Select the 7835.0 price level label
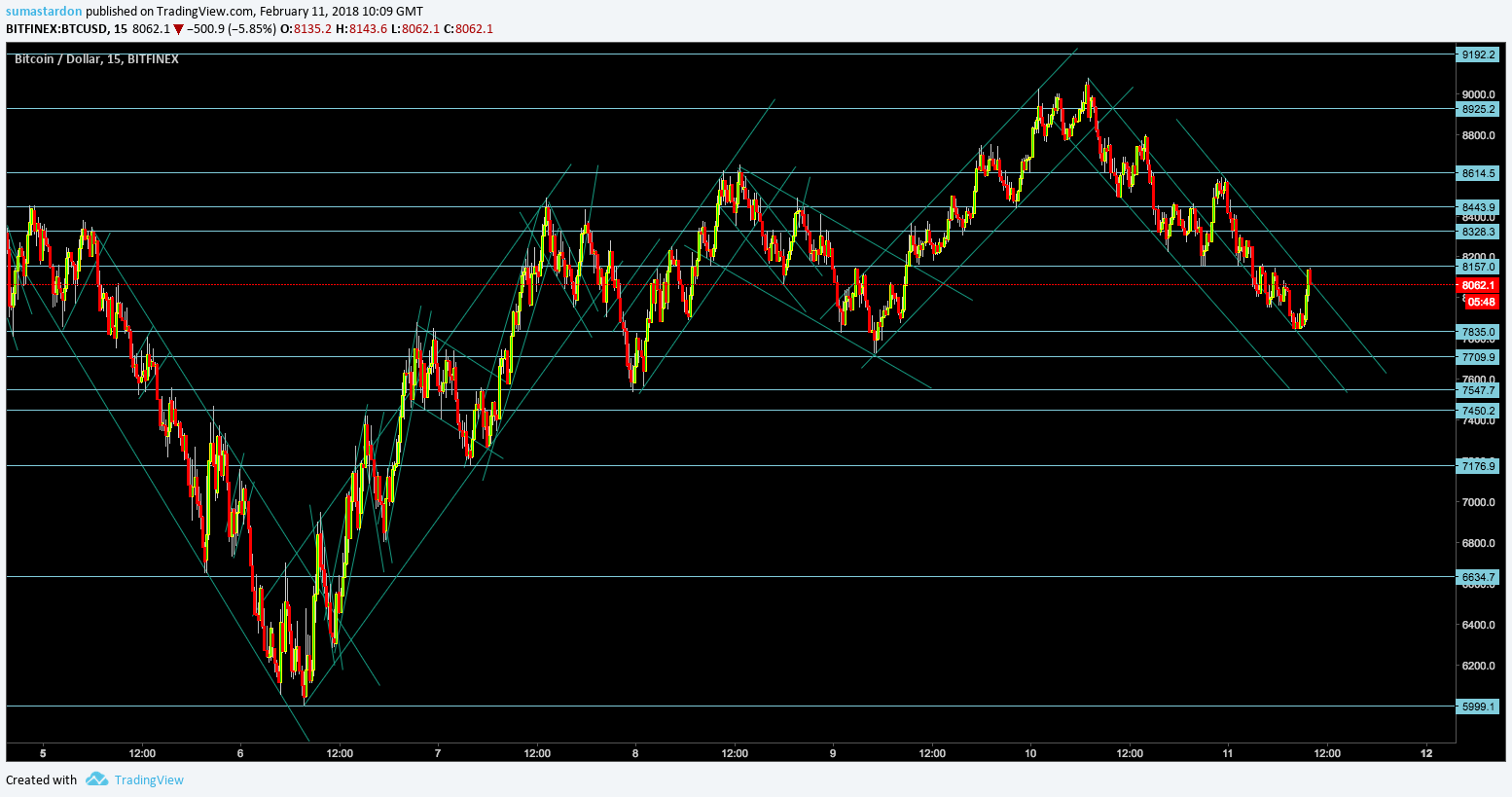 1477,332
